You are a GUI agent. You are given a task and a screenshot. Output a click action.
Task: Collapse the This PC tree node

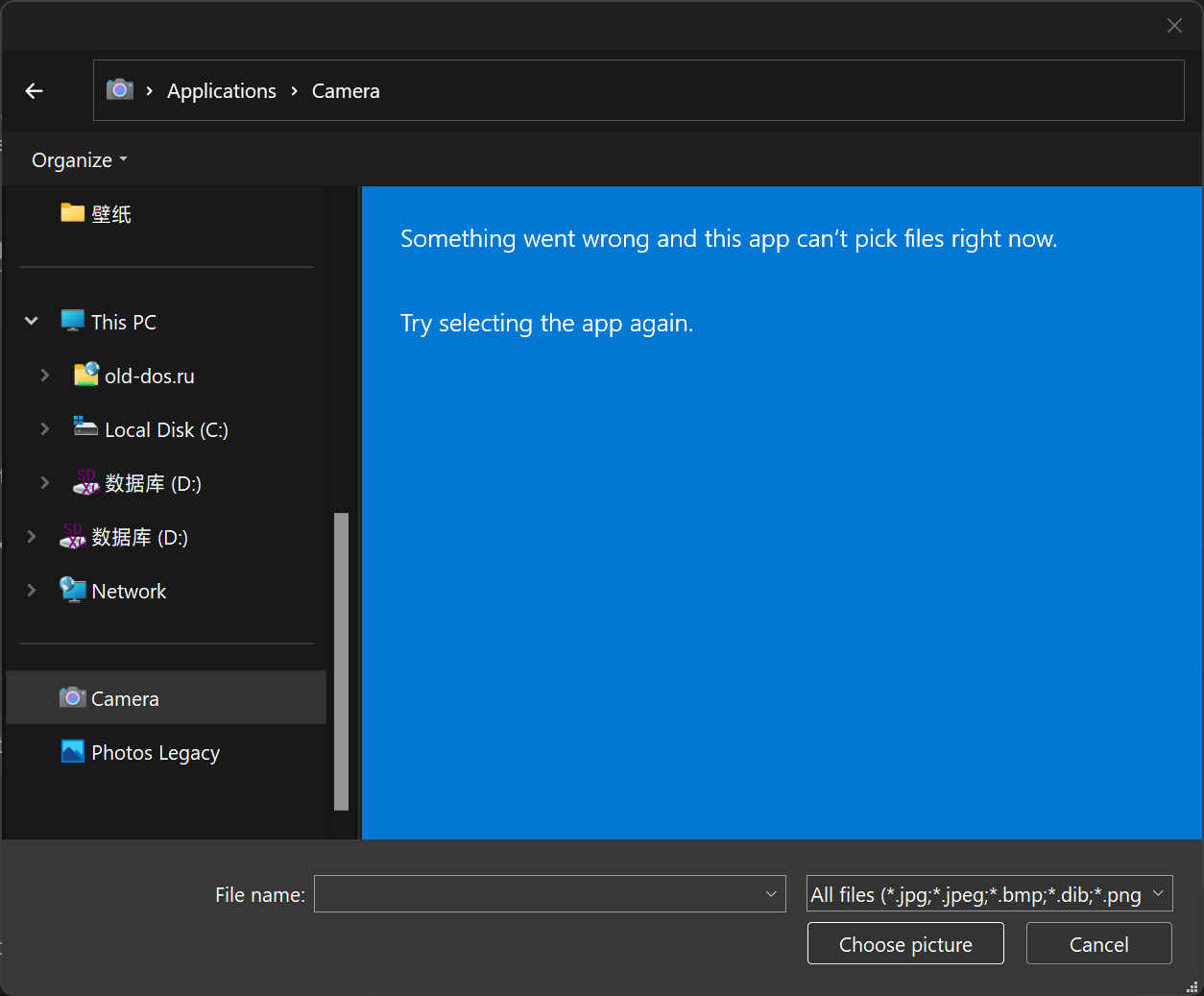point(32,322)
